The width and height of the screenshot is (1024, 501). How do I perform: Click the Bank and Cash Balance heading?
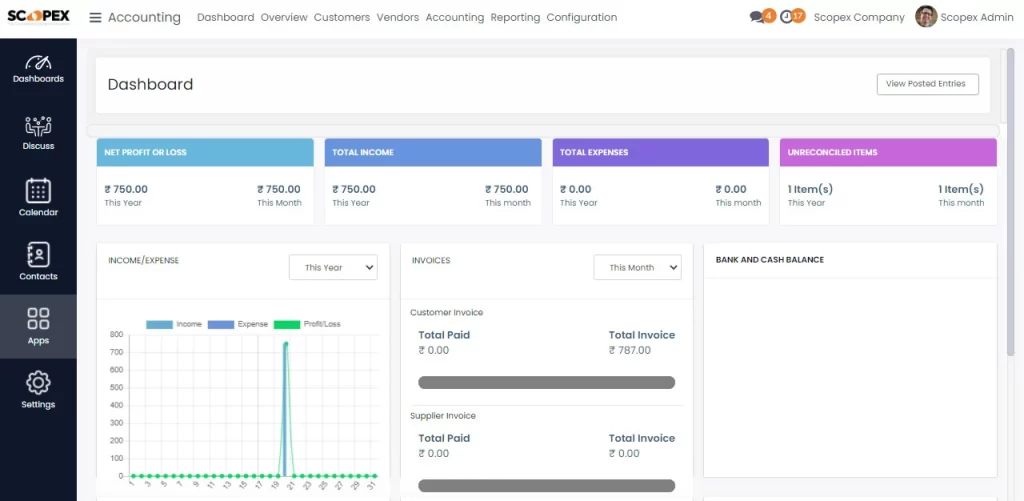pyautogui.click(x=769, y=260)
